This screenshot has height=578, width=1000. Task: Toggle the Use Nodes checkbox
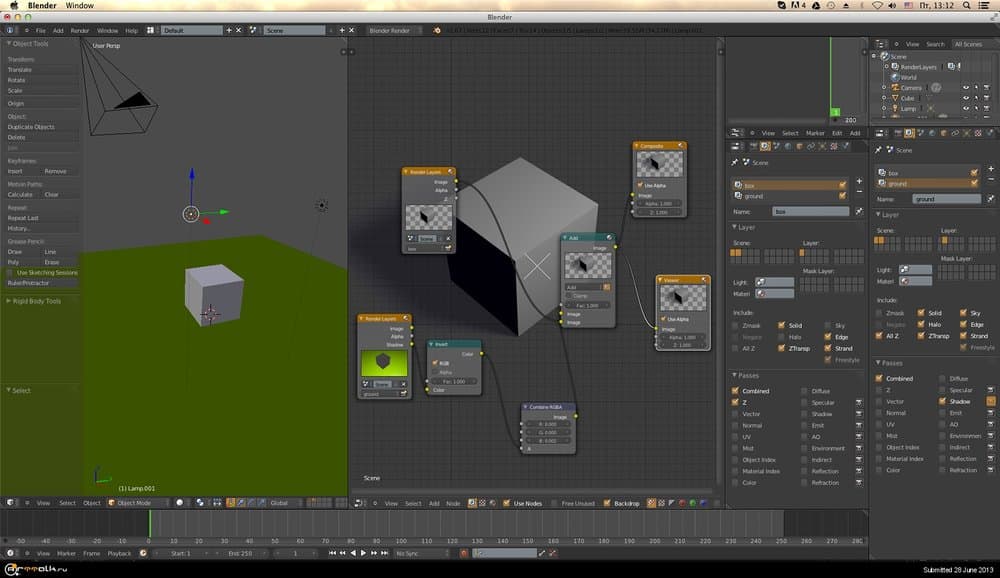point(506,503)
